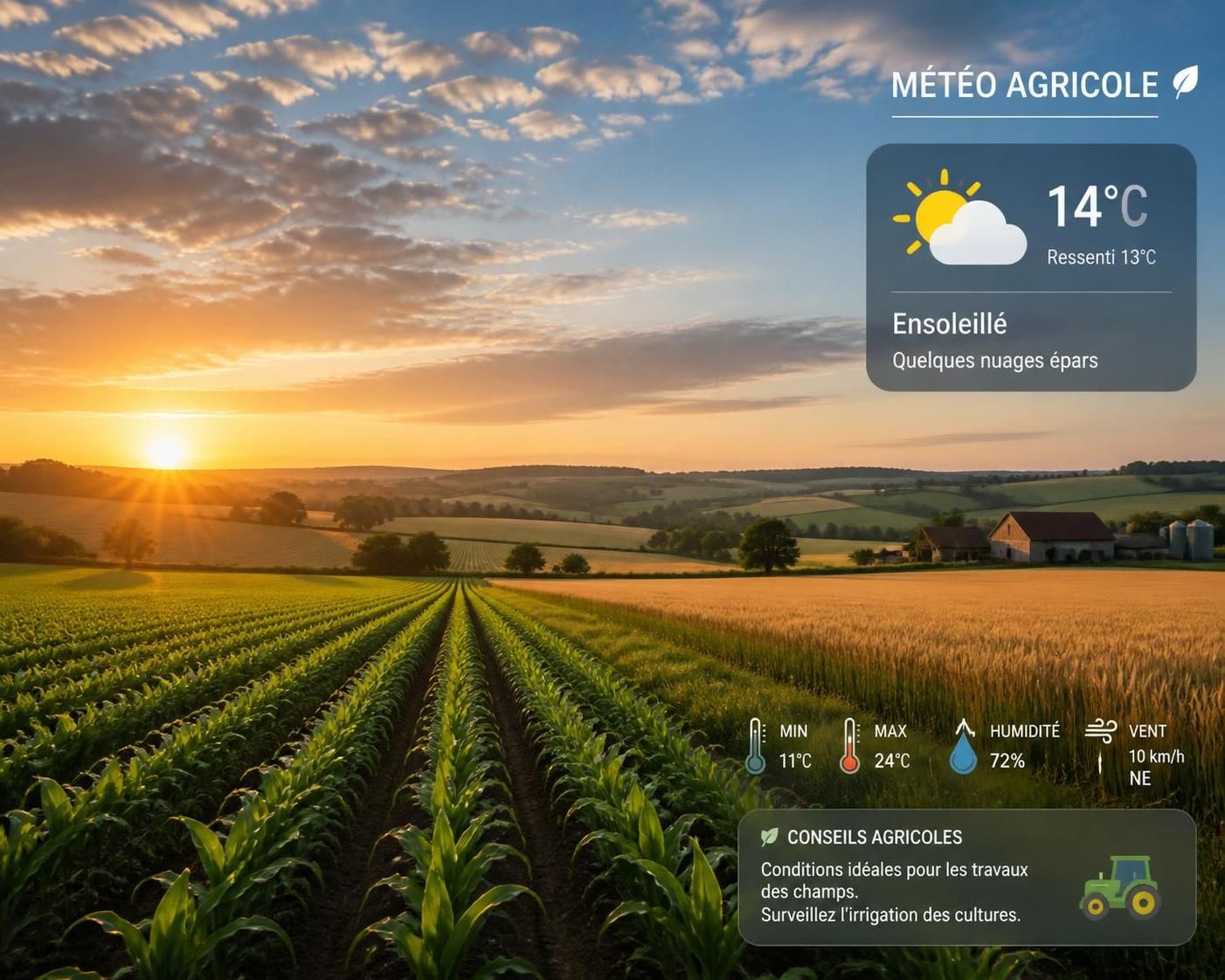1225x980 pixels.
Task: Click the NE wind direction
Action: click(1139, 778)
